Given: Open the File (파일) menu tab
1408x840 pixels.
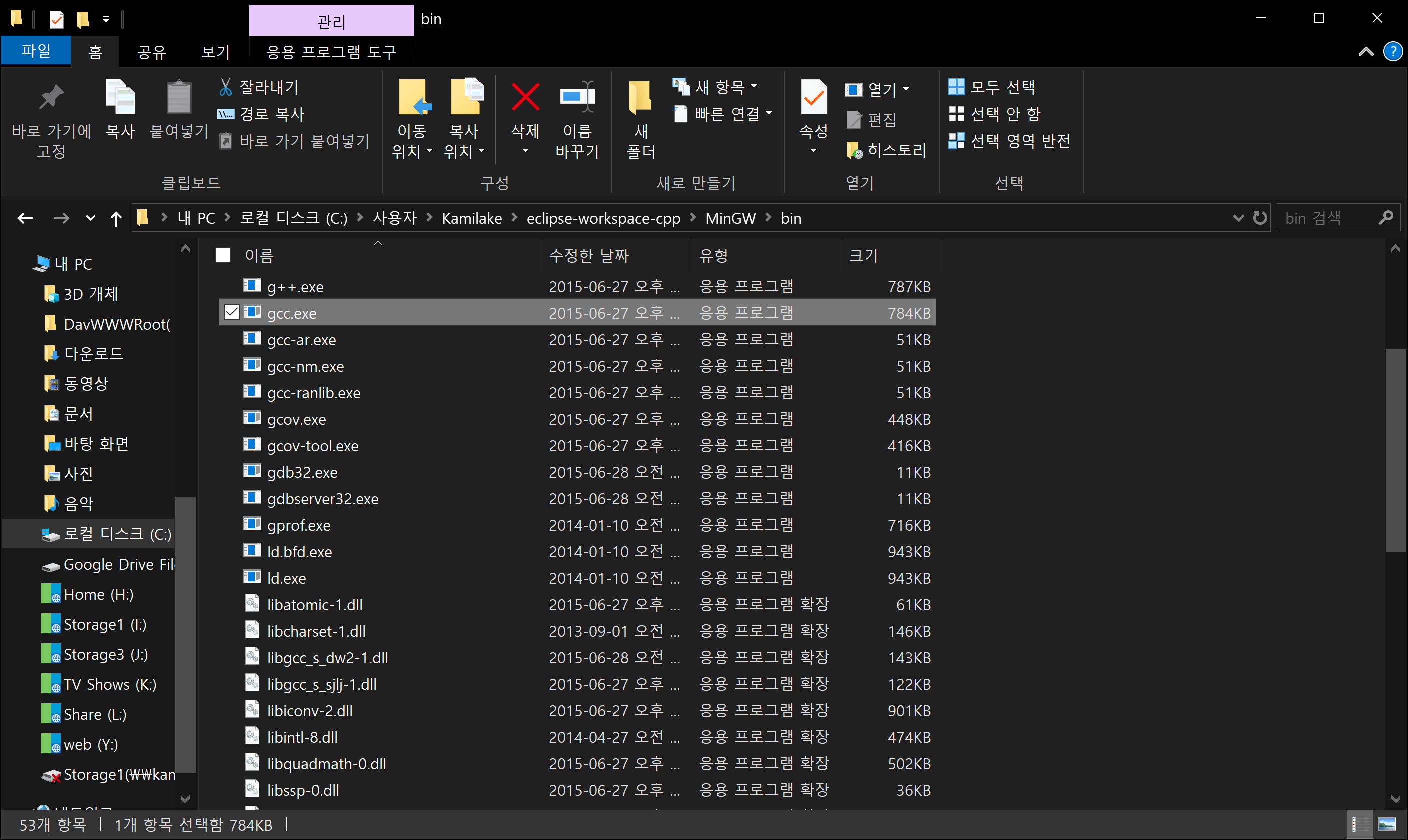Looking at the screenshot, I should [x=36, y=51].
